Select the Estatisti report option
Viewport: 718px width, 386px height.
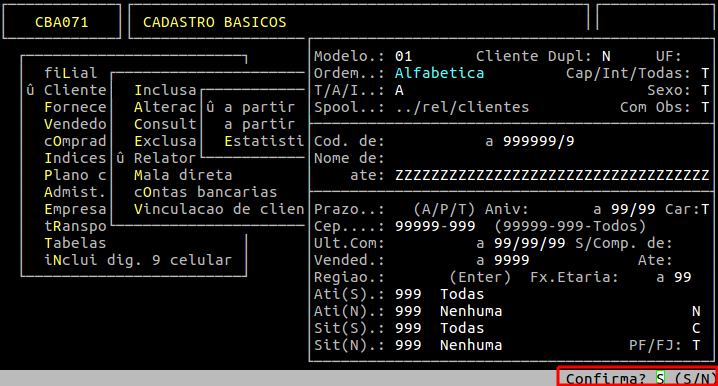[264, 141]
